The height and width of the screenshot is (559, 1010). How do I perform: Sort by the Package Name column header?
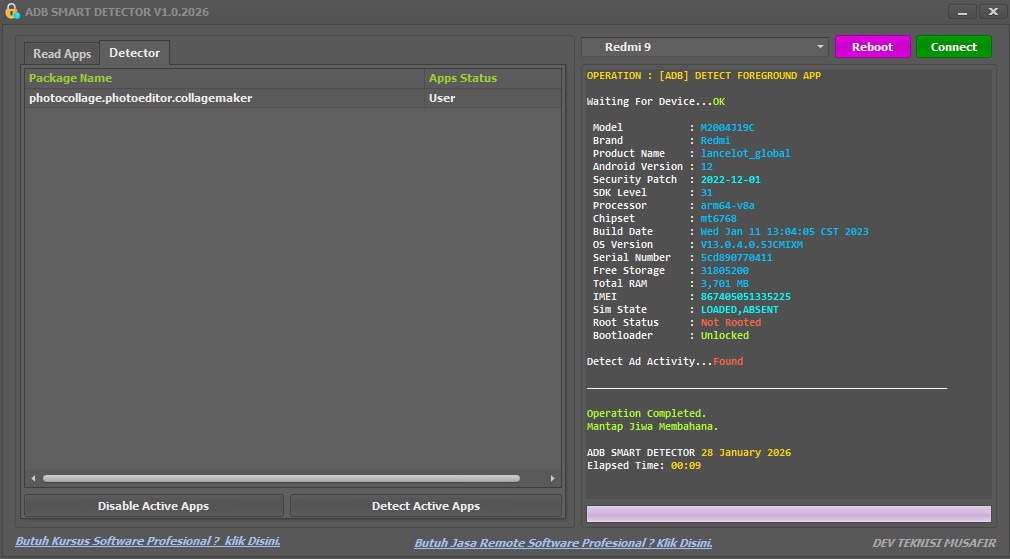70,78
